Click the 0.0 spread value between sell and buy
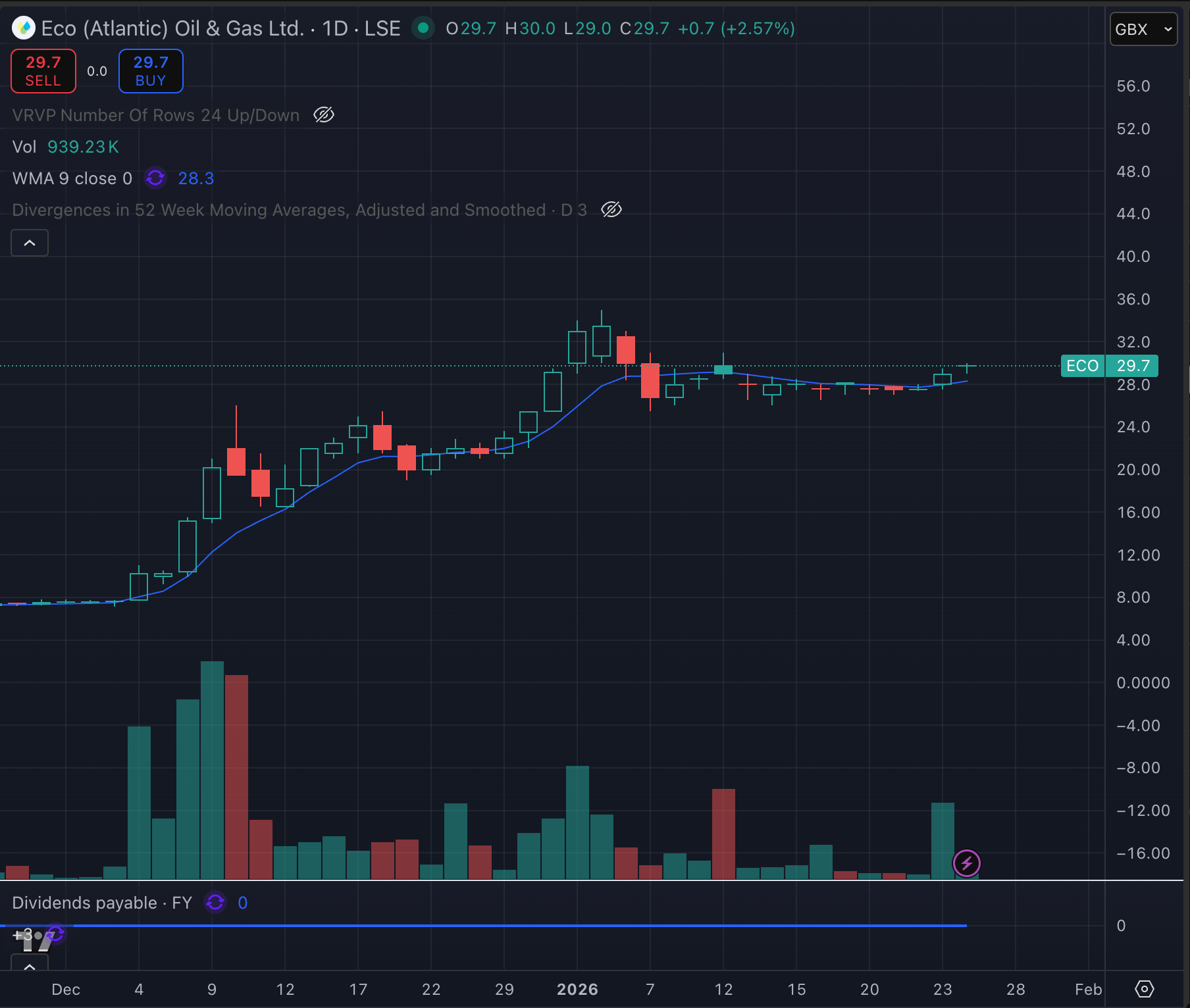Viewport: 1190px width, 1008px height. coord(97,71)
